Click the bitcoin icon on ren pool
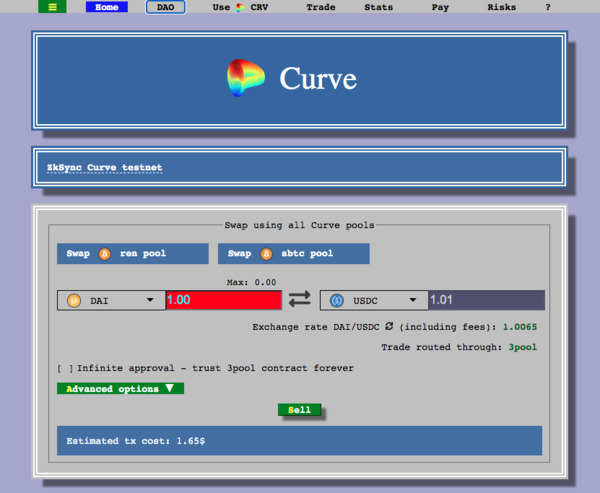This screenshot has width=600, height=493. tap(104, 254)
